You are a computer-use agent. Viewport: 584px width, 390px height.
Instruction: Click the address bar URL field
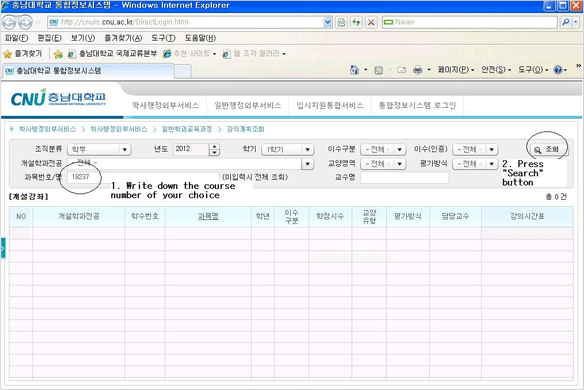[185, 22]
